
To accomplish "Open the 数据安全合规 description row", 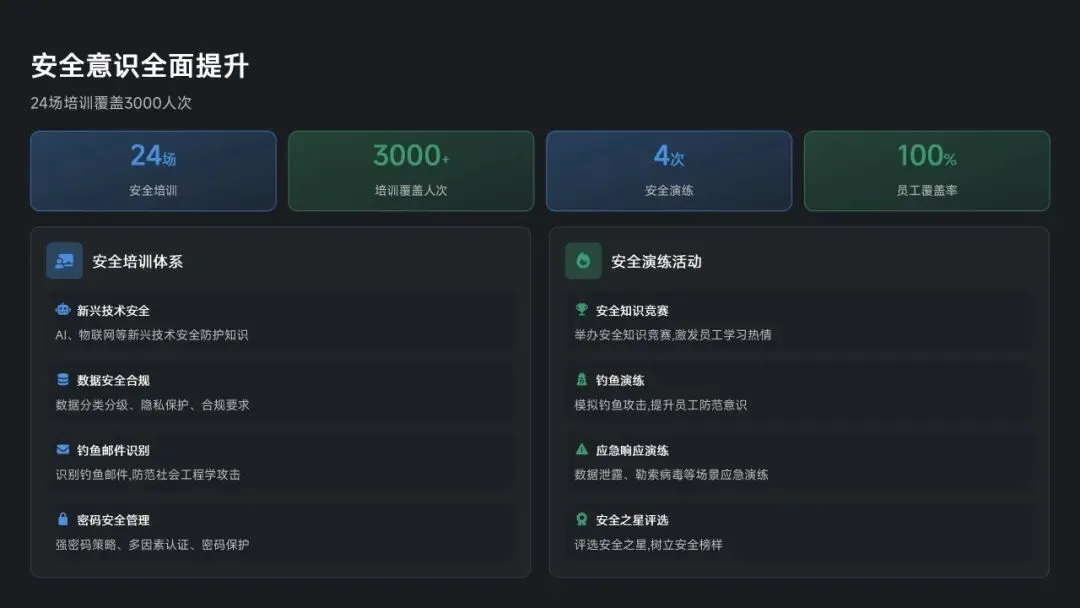I will click(152, 405).
